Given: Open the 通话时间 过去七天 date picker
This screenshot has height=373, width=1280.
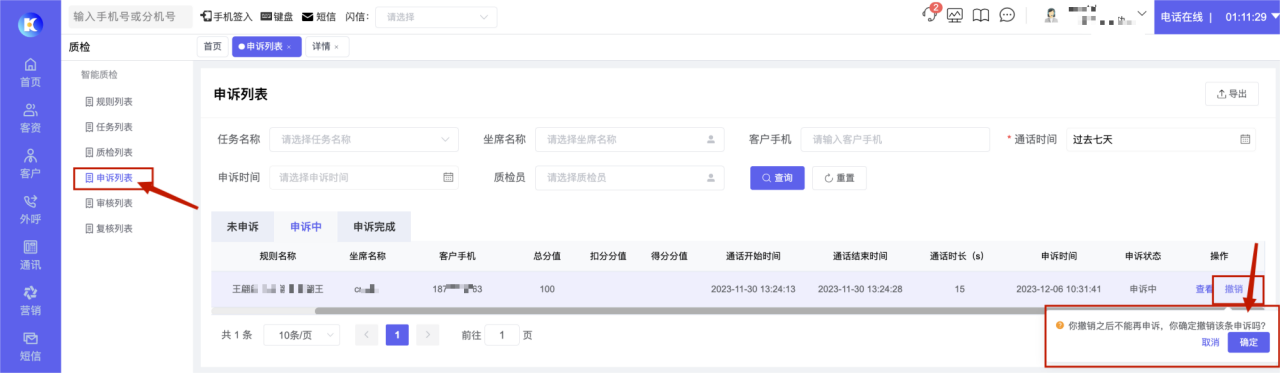Looking at the screenshot, I should pyautogui.click(x=1161, y=139).
